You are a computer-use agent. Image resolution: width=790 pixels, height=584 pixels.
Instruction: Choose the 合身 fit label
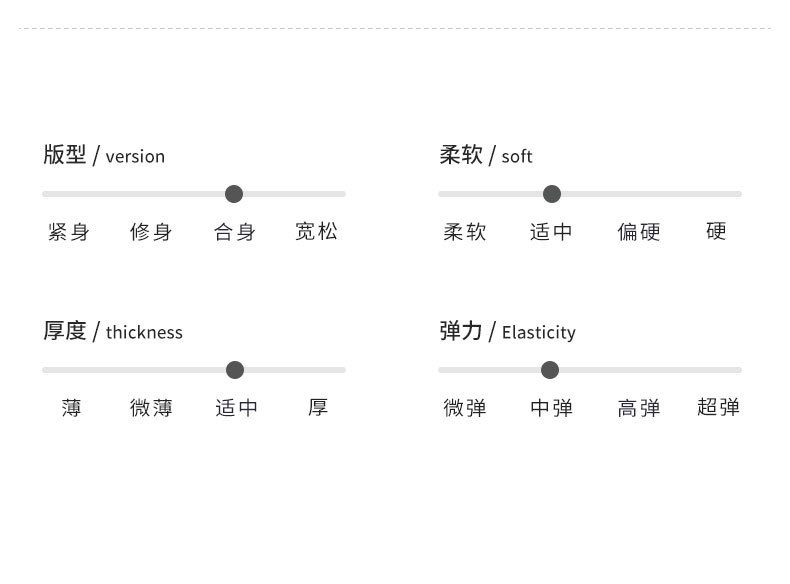click(x=235, y=232)
